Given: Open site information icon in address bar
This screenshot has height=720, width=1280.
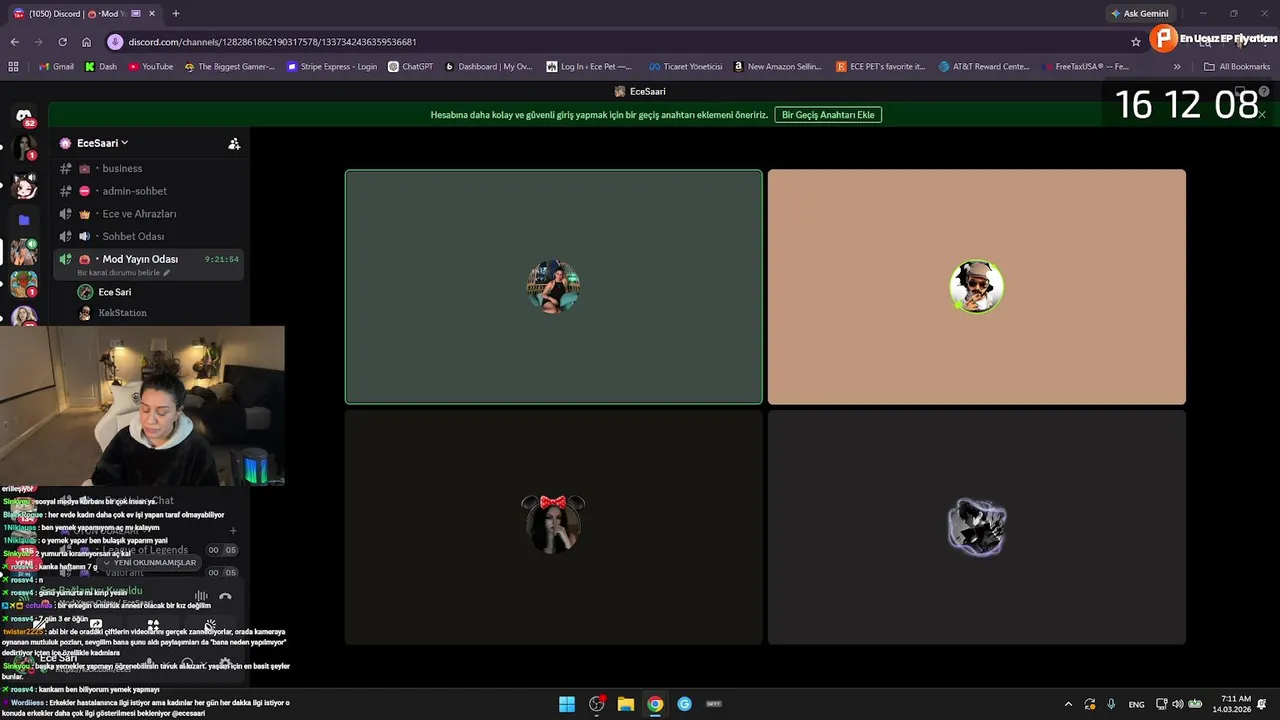Looking at the screenshot, I should pos(115,42).
